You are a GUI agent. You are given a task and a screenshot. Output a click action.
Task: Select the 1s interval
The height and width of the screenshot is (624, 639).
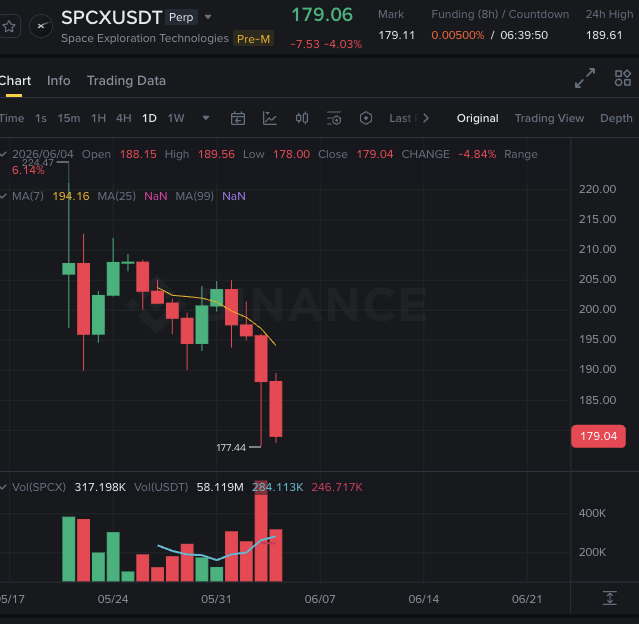coord(41,118)
